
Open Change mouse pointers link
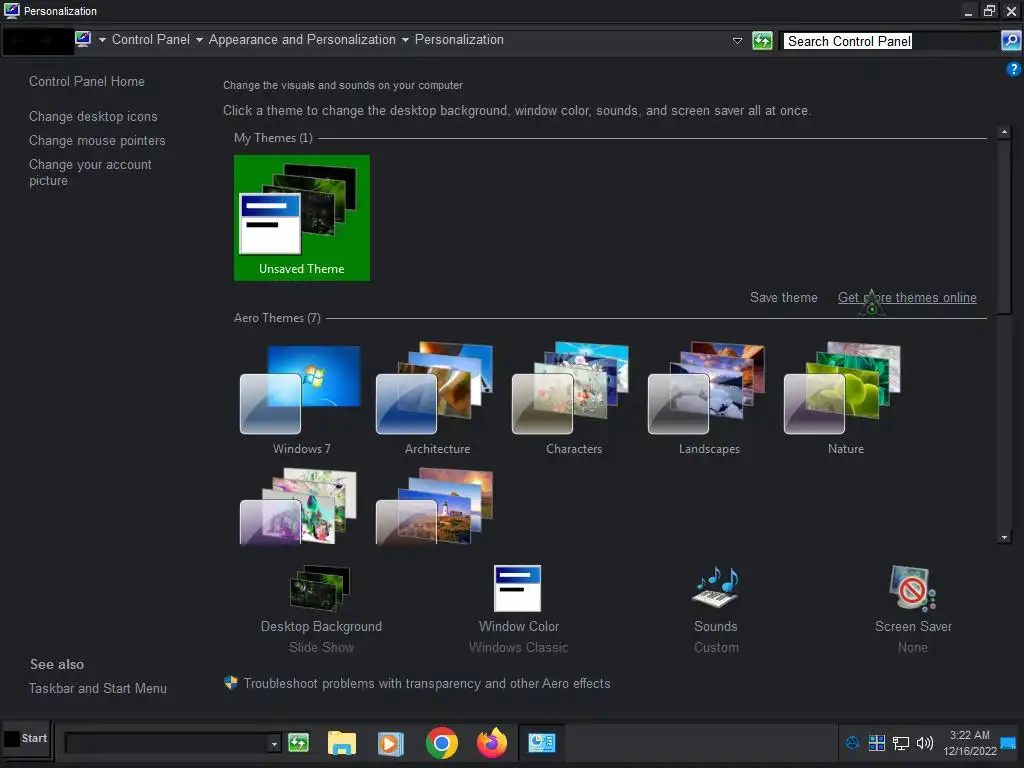click(97, 141)
